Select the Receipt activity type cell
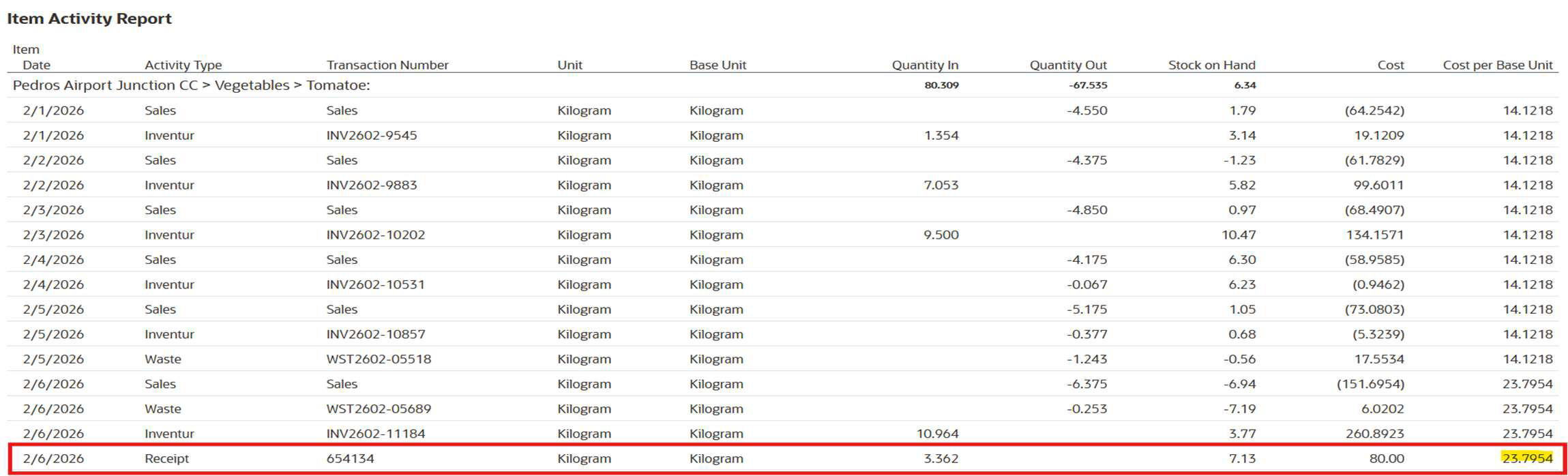 (166, 458)
